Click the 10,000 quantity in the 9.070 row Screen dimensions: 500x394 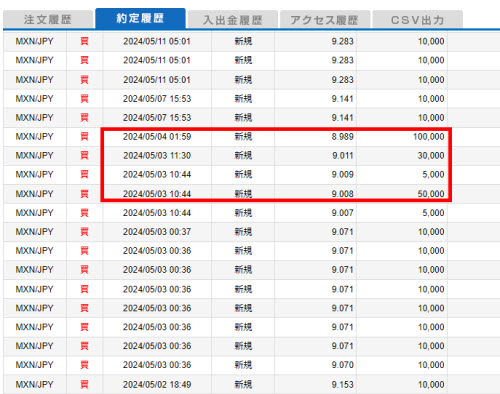431,365
